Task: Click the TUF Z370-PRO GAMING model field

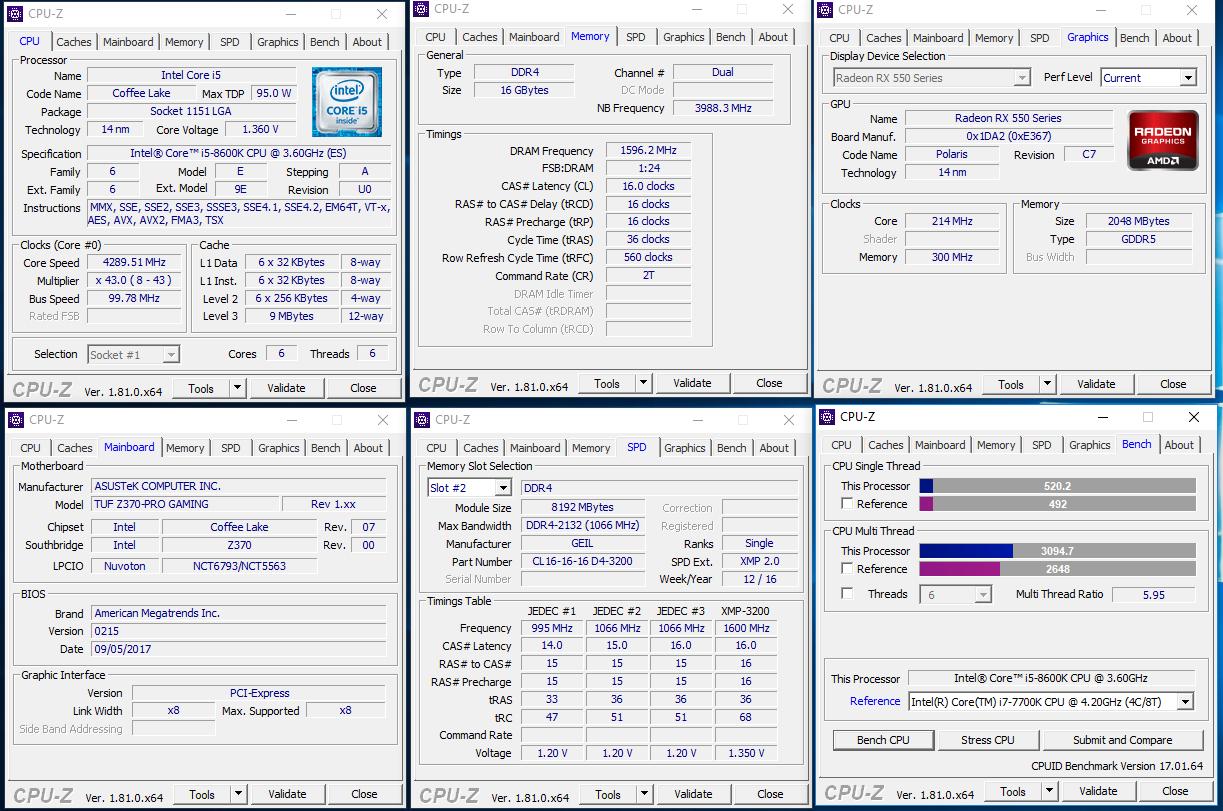Action: [x=185, y=504]
